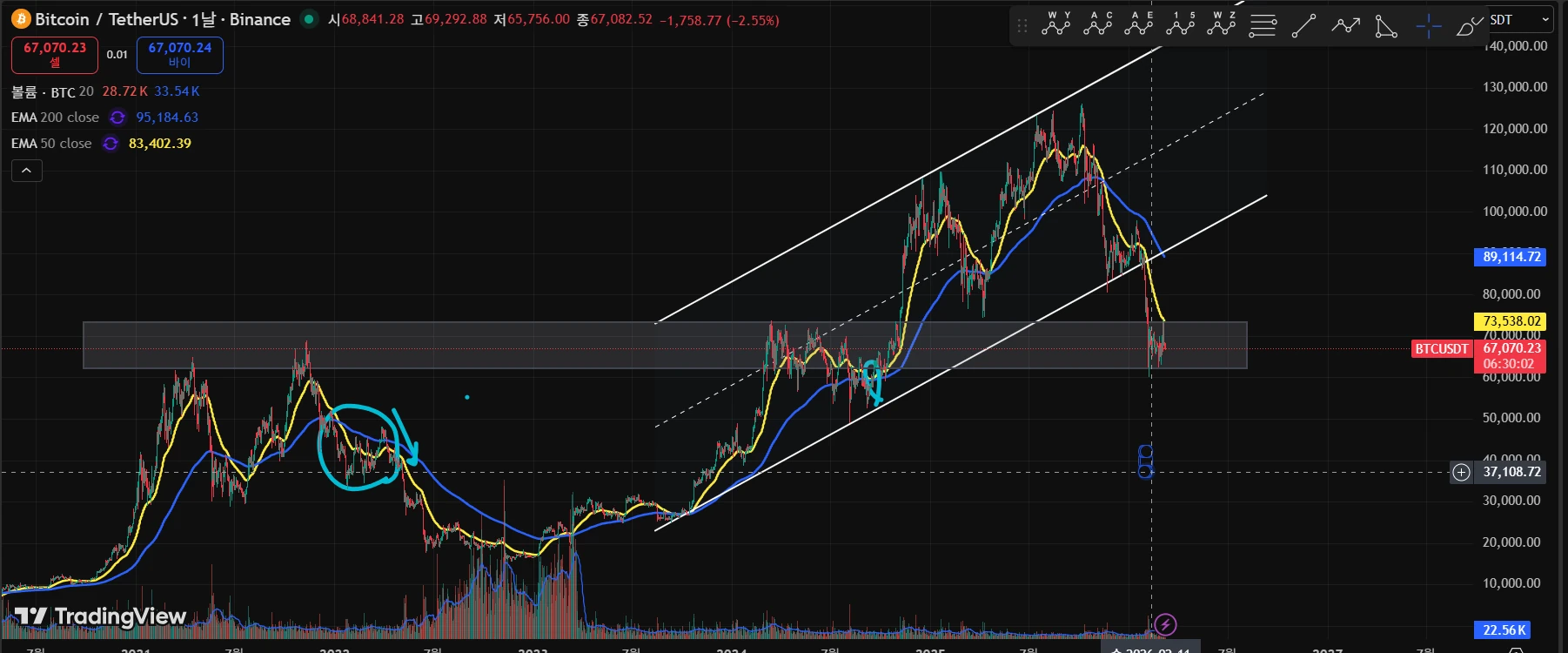Click the BTCUSDT red price label
The image size is (1568, 653).
1441,348
